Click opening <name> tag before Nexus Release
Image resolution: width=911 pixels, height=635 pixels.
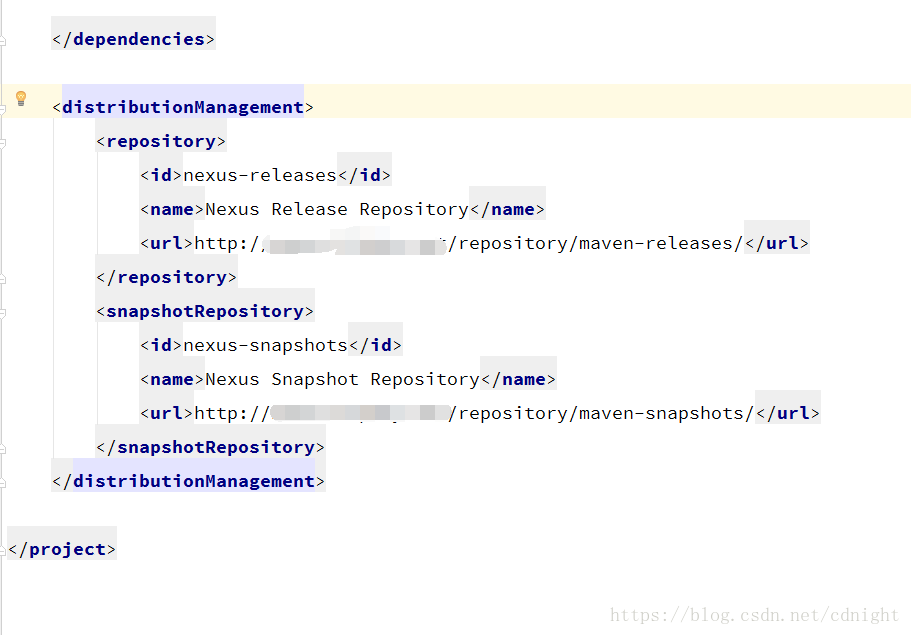click(x=172, y=209)
